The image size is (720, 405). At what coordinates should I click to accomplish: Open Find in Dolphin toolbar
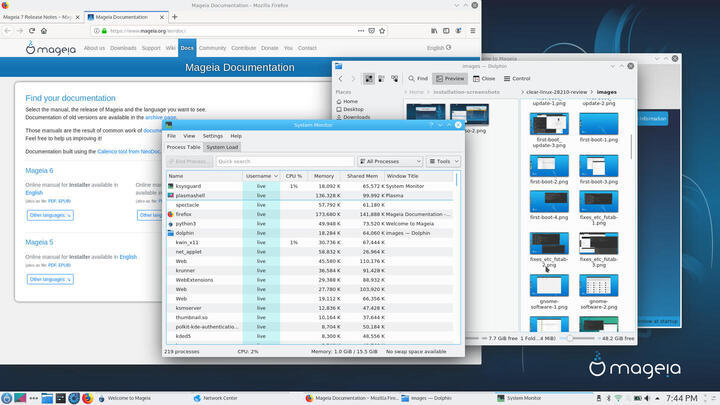click(x=418, y=79)
